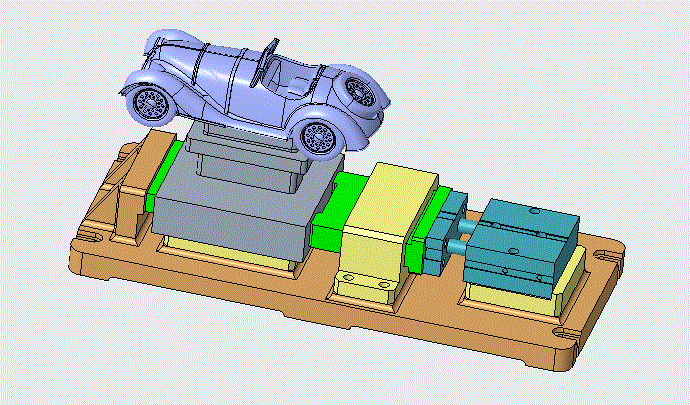This screenshot has width=690, height=405.
Task: Select the green block between gray and yellow
Action: click(x=339, y=211)
